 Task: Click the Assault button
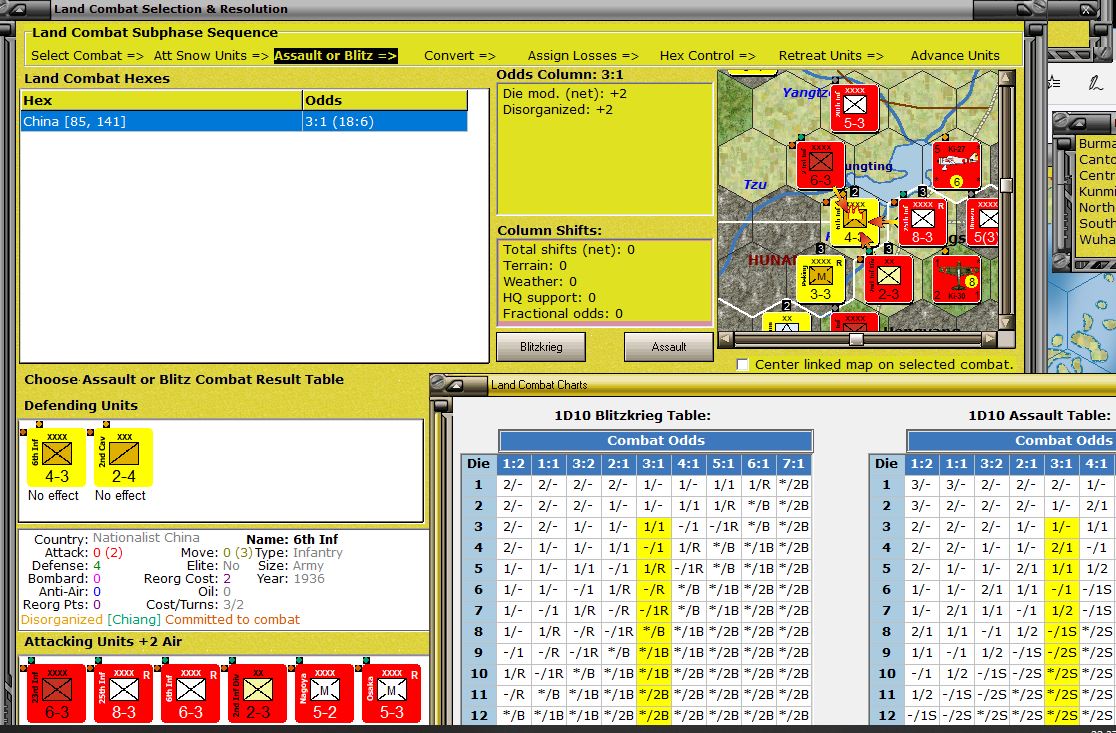[x=668, y=347]
